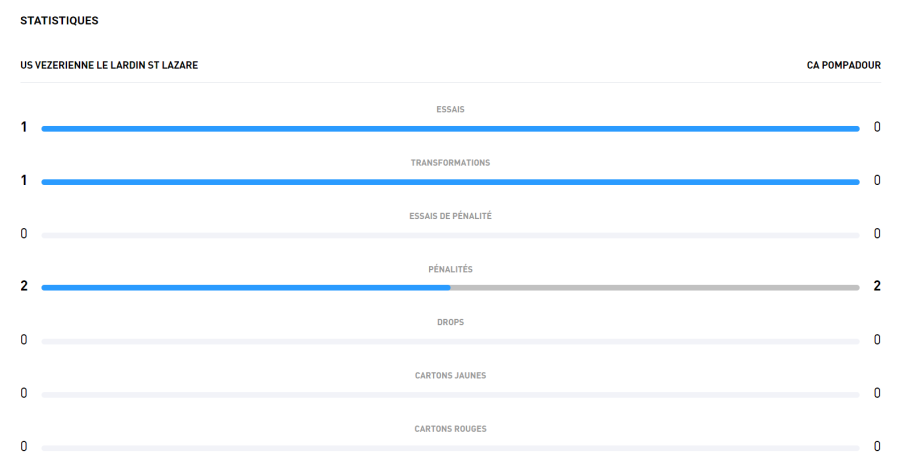The width and height of the screenshot is (900, 467).
Task: Click the grey part of the PÉNALITÉS bar
Action: pyautogui.click(x=655, y=287)
